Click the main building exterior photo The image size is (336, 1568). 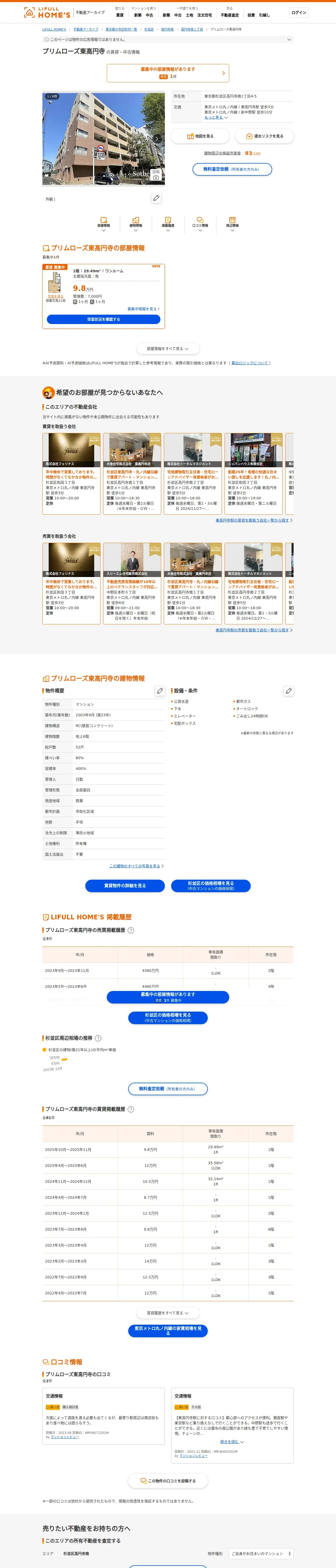(x=104, y=139)
